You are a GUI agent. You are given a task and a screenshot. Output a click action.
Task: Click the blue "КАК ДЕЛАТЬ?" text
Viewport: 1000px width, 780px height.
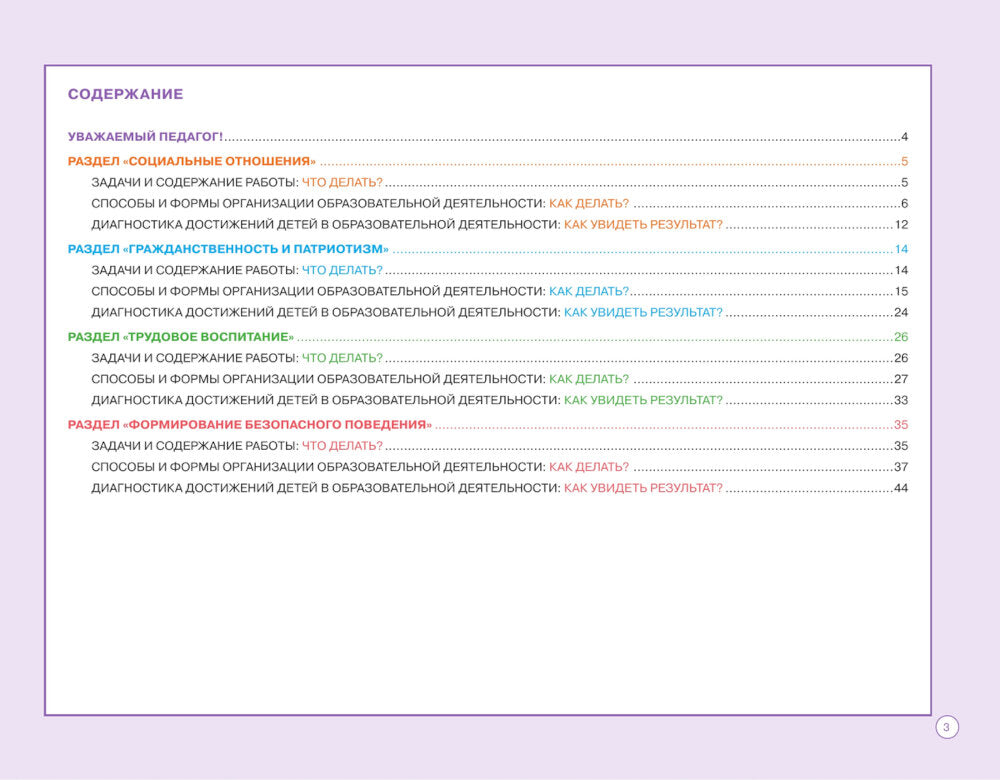(589, 291)
